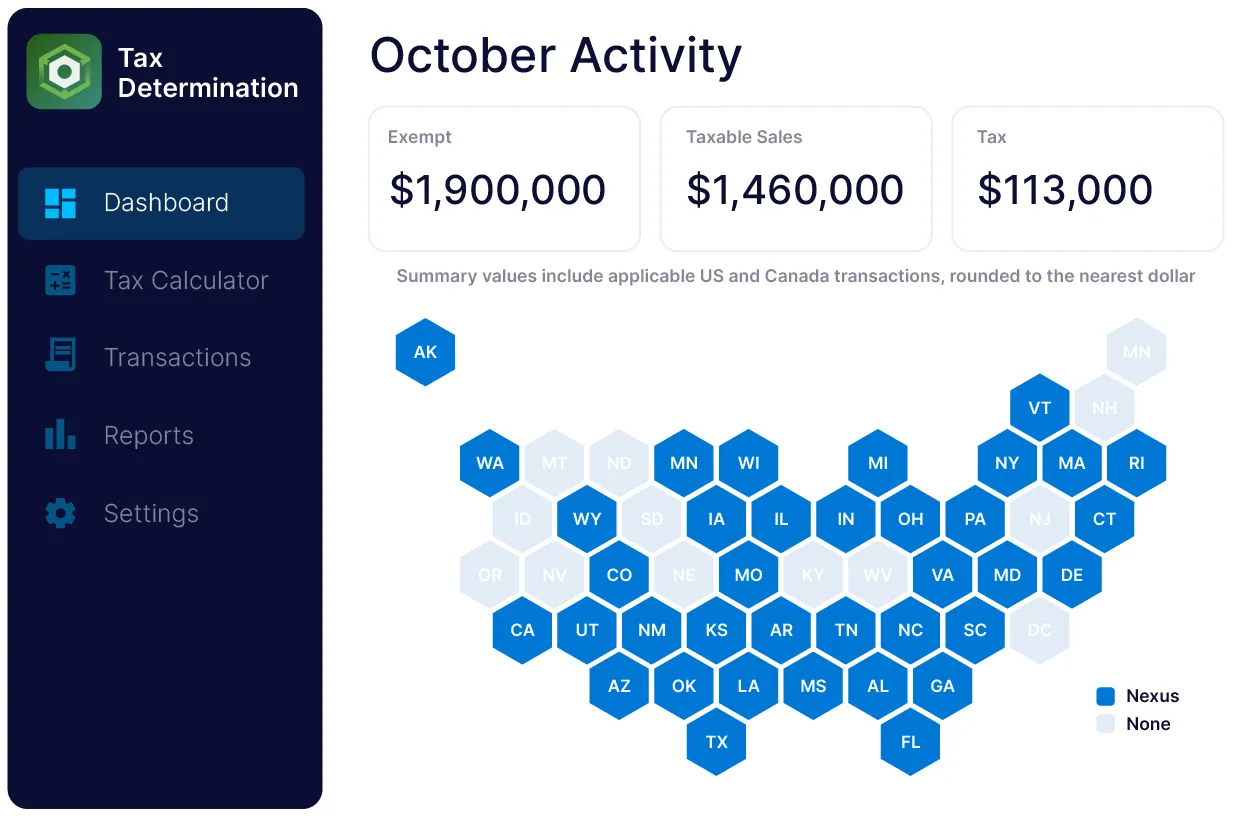Go to the Reports section
The image size is (1248, 816).
(149, 435)
